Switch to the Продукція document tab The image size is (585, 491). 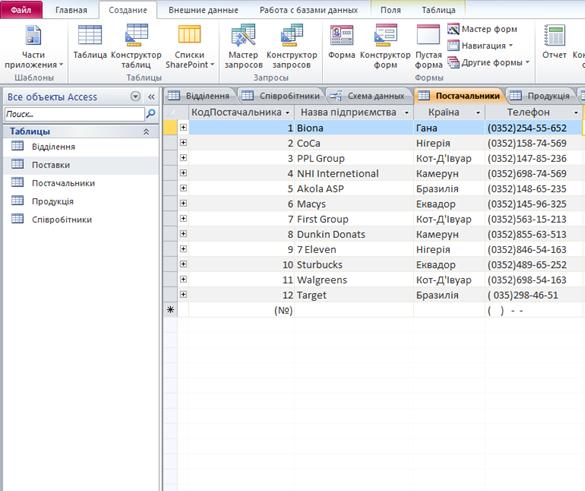pos(540,96)
